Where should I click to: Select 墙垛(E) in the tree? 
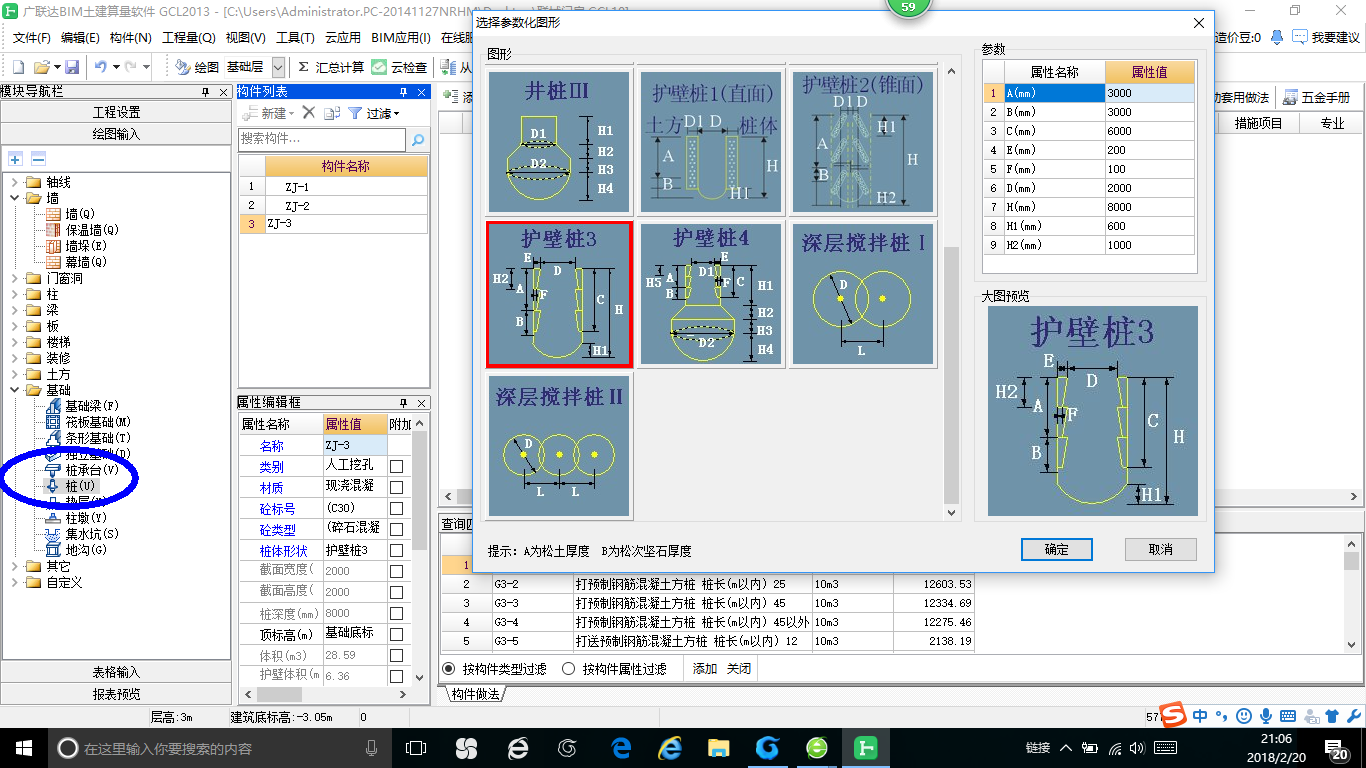(86, 246)
